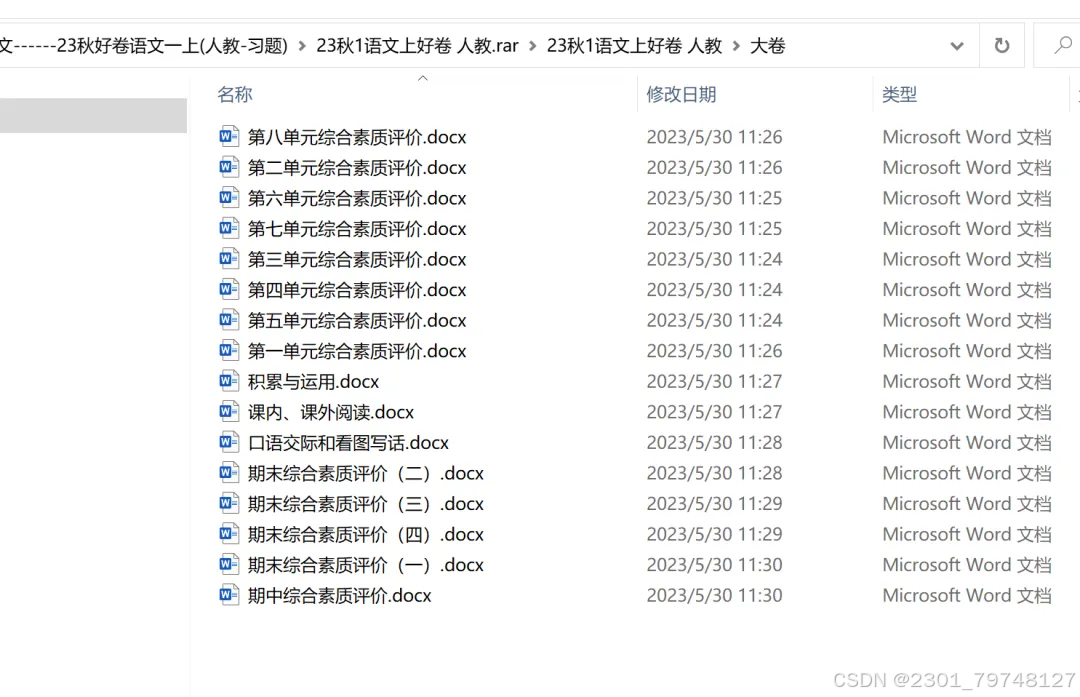Click the Word icon of 课内、课外阅读.docx
Image resolution: width=1080 pixels, height=697 pixels.
(x=229, y=411)
